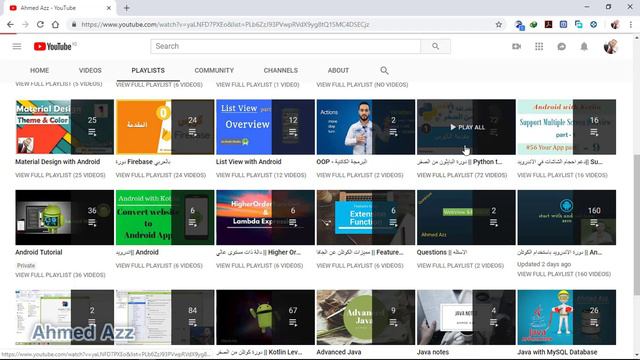Open the orange Firebase playlist thumbnail
This screenshot has width=640, height=360.
[165, 127]
